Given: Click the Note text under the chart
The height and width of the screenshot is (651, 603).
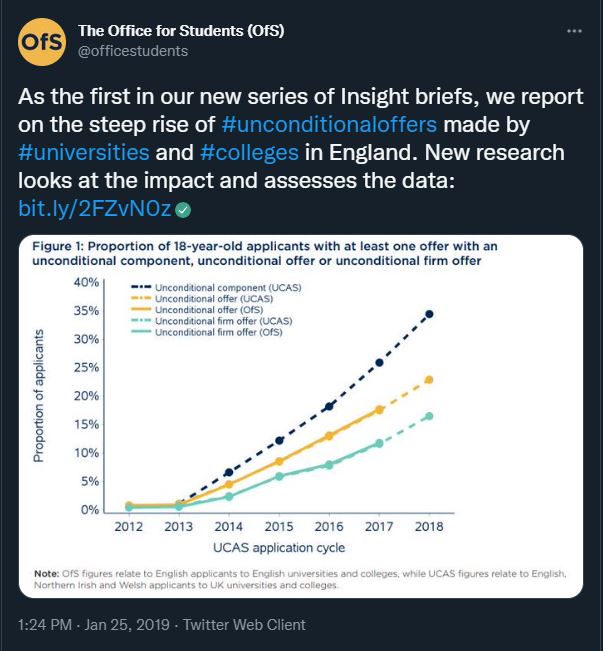Looking at the screenshot, I should (x=300, y=579).
